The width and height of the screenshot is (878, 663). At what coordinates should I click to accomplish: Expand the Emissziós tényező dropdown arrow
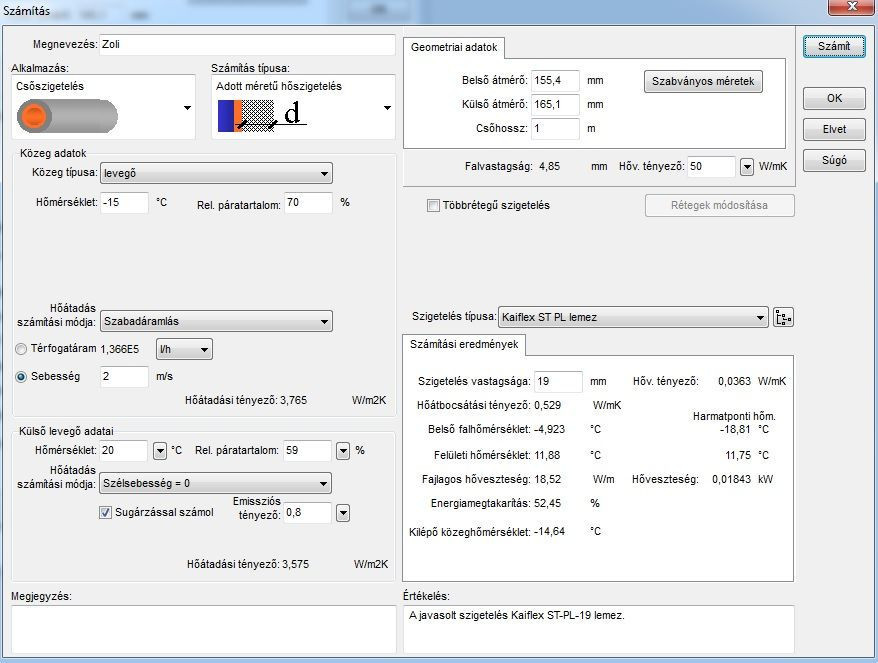(343, 513)
